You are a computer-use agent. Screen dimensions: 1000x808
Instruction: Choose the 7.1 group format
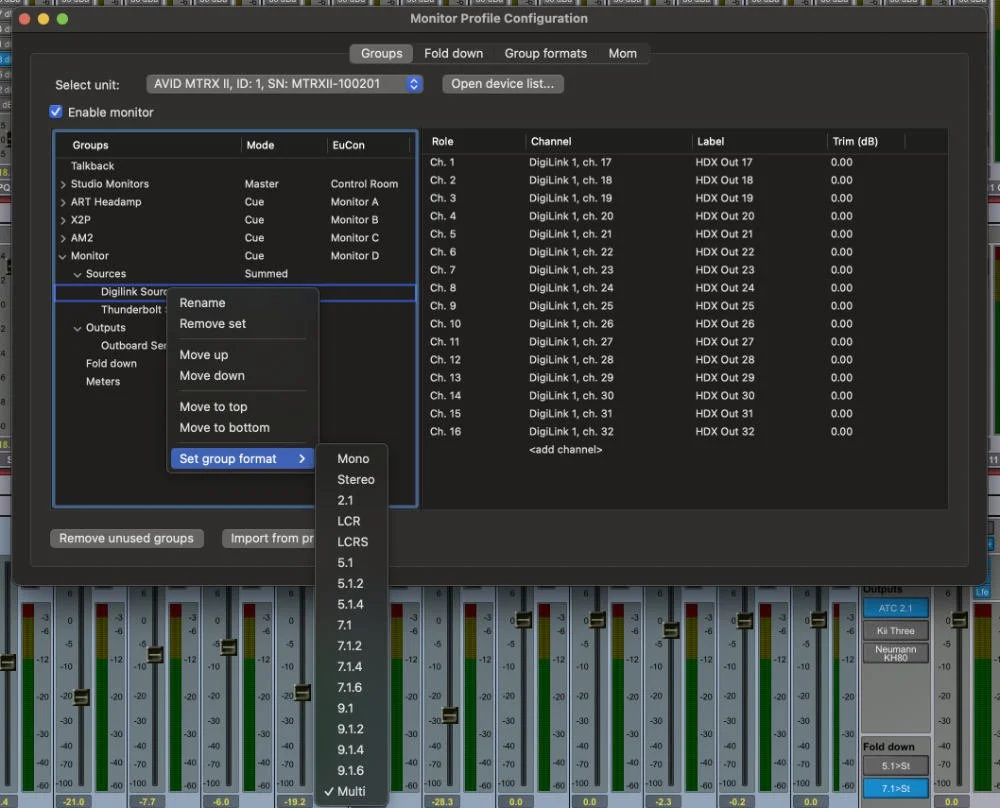click(351, 625)
